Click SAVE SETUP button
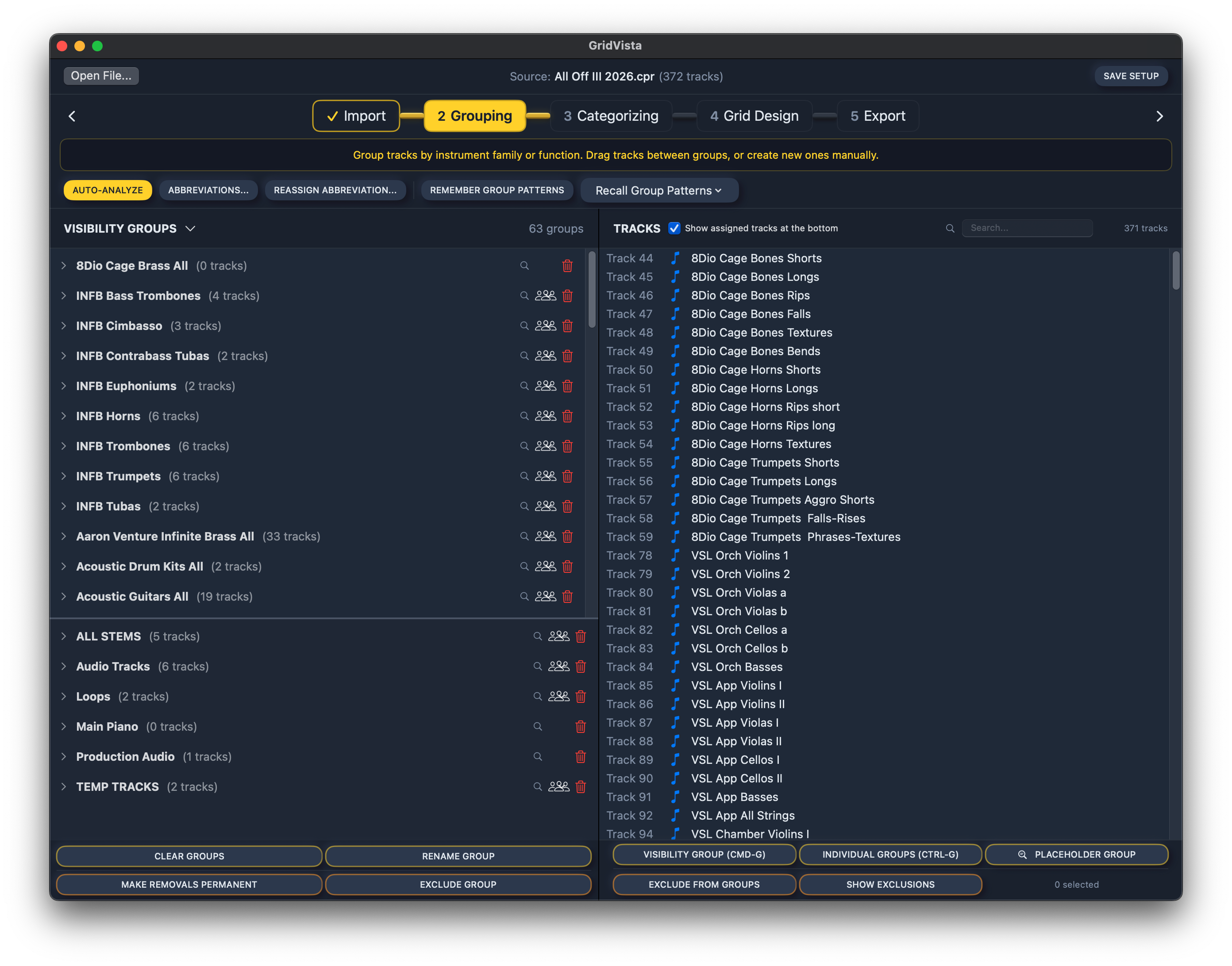1232x966 pixels. pos(1130,76)
